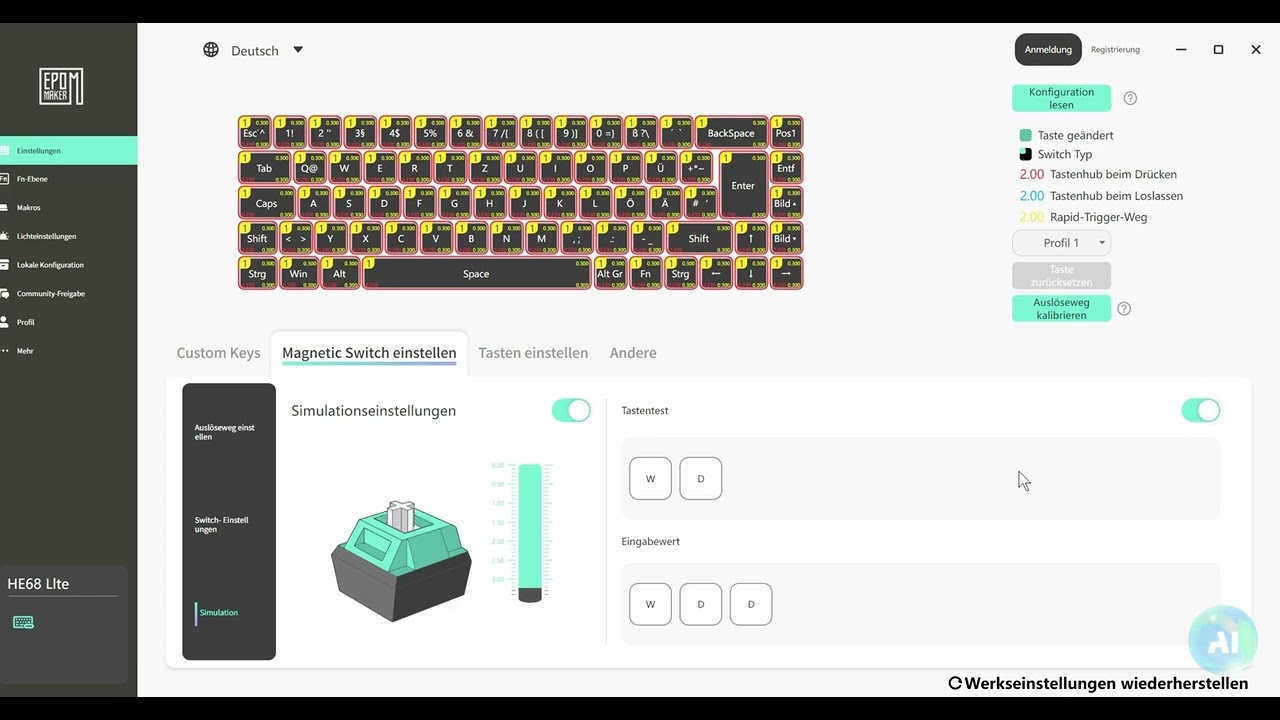Screen dimensions: 1280x720
Task: Select the Space bar on the keyboard layout
Action: click(x=476, y=274)
